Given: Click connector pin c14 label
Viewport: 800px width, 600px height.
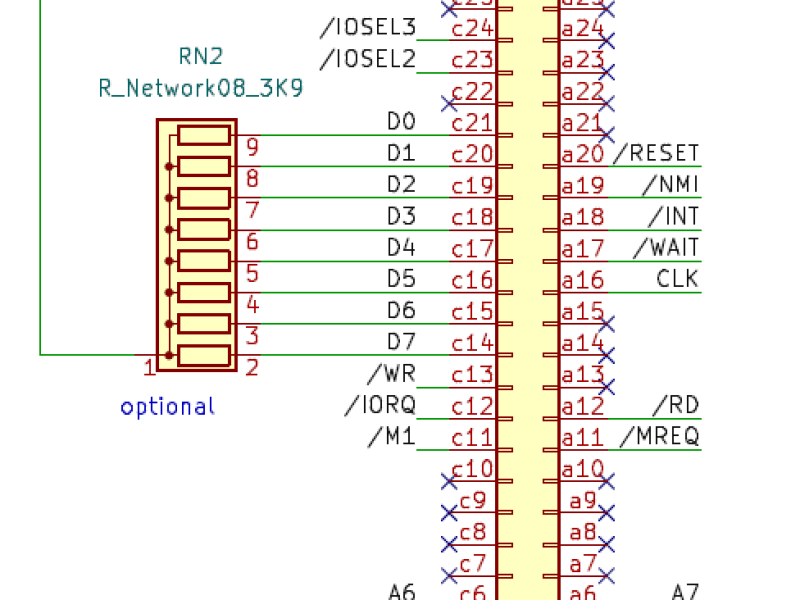Looking at the screenshot, I should [472, 343].
